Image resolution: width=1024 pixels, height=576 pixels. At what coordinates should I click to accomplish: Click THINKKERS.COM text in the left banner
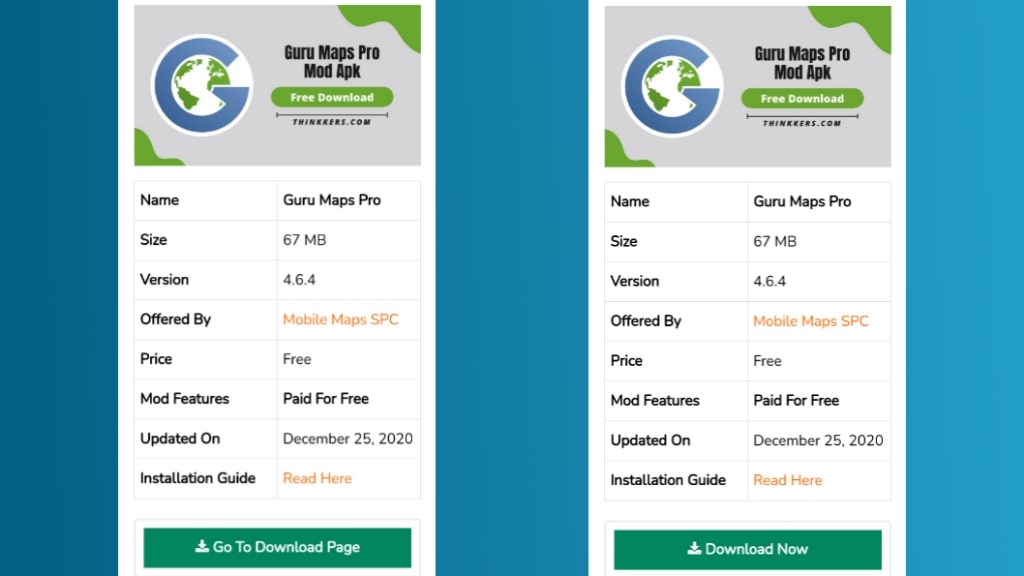(x=331, y=122)
